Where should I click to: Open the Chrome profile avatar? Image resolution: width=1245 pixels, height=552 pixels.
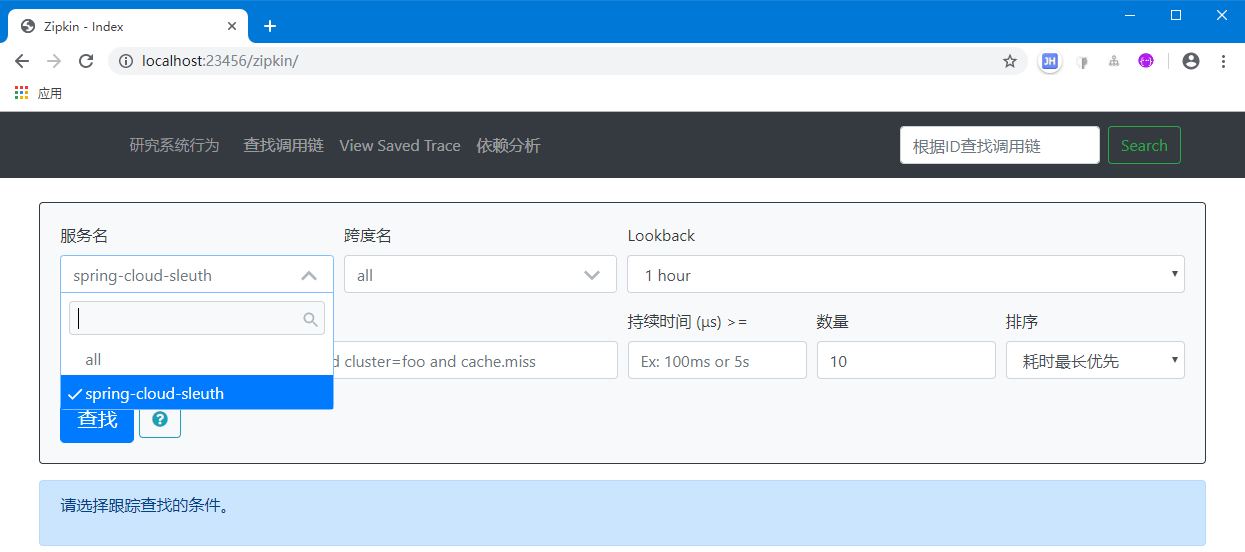1190,61
